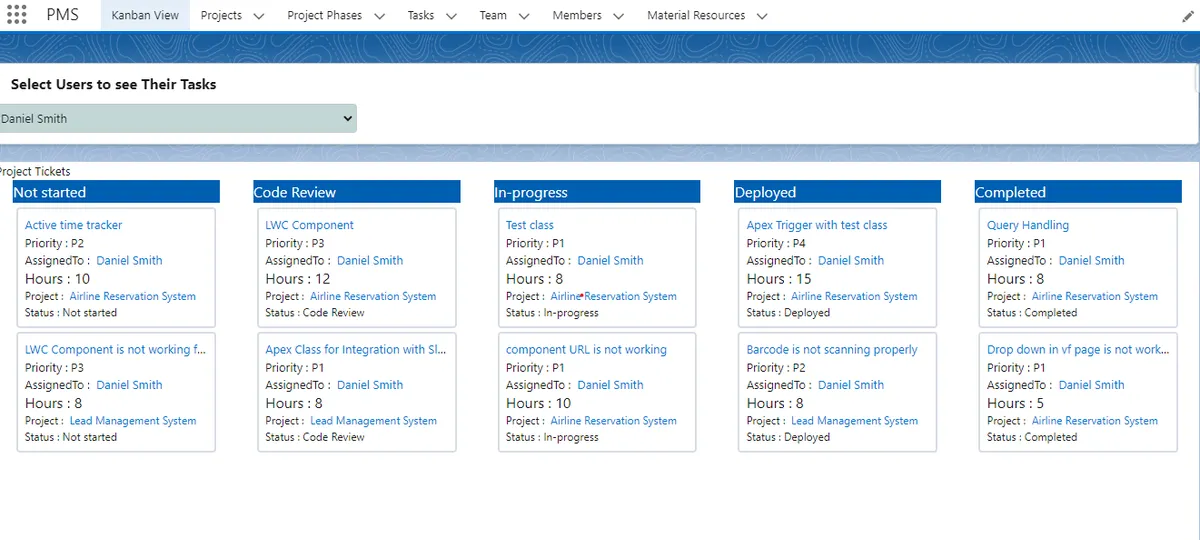Image resolution: width=1200 pixels, height=540 pixels.
Task: Open Barcode is not scanning properly ticket
Action: click(x=832, y=350)
